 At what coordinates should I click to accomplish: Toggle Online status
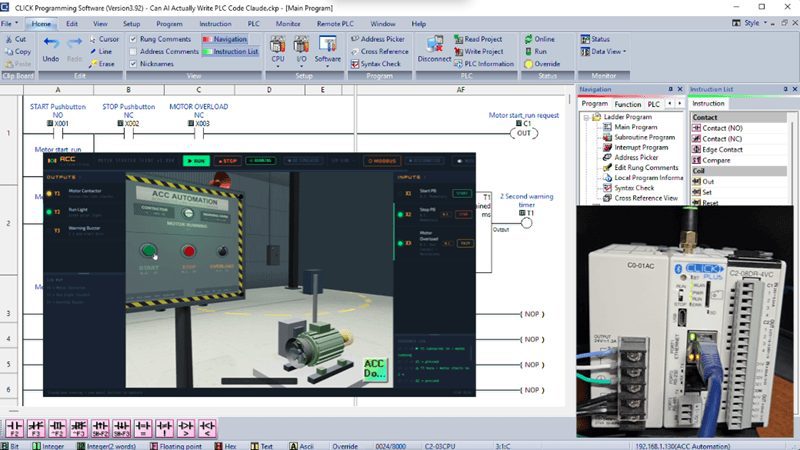(x=539, y=39)
